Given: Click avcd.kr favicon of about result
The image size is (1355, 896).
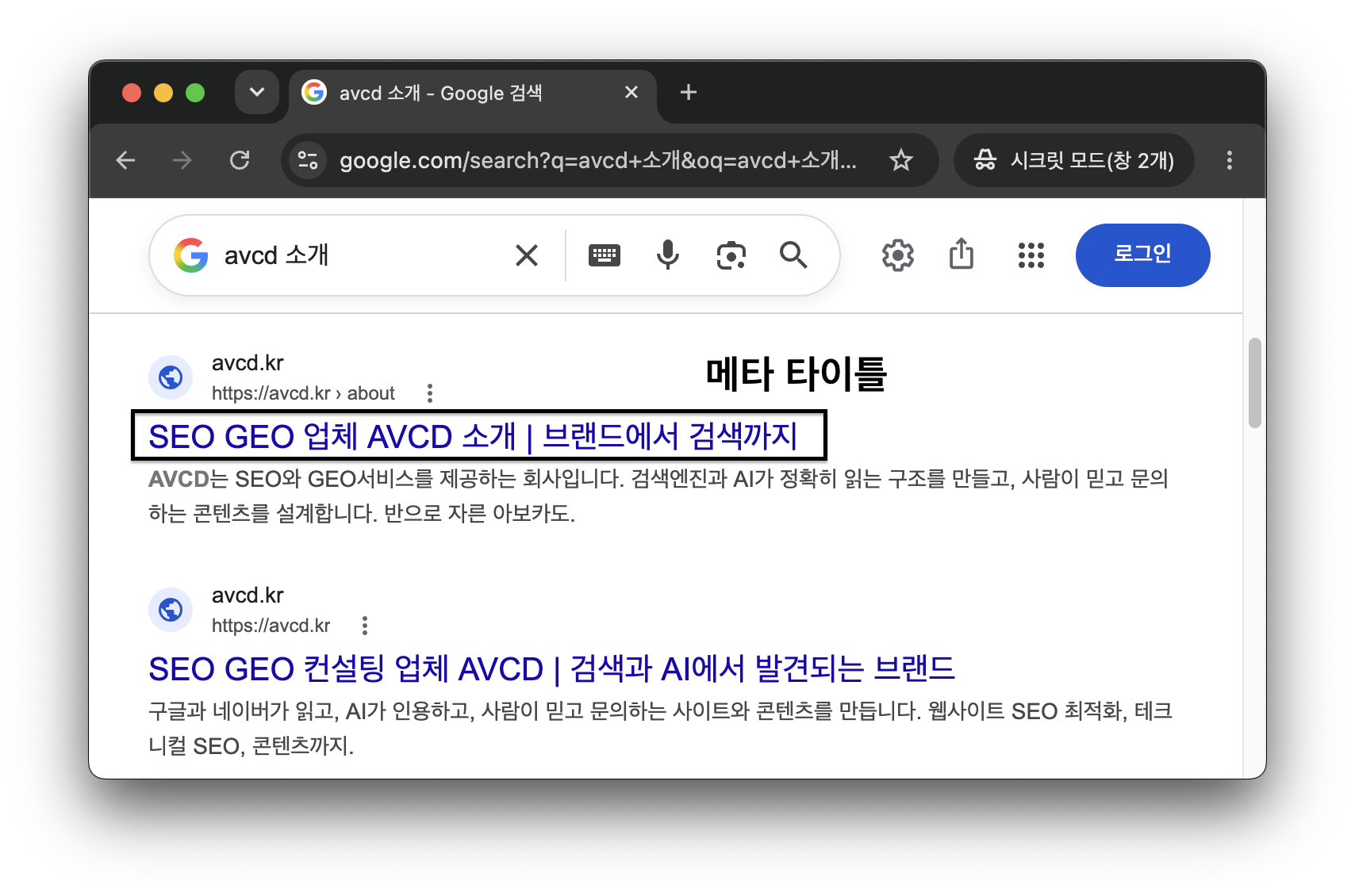Looking at the screenshot, I should 171,377.
